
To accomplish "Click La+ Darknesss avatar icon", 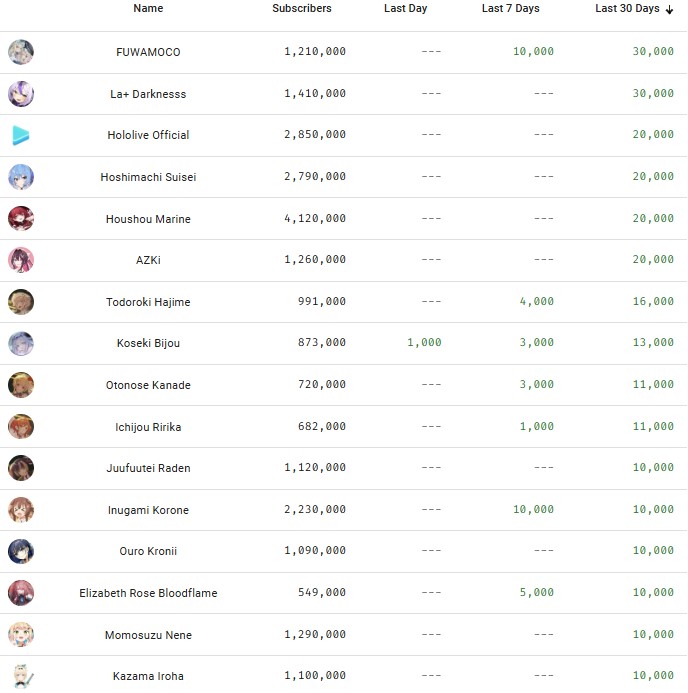I will [21, 94].
